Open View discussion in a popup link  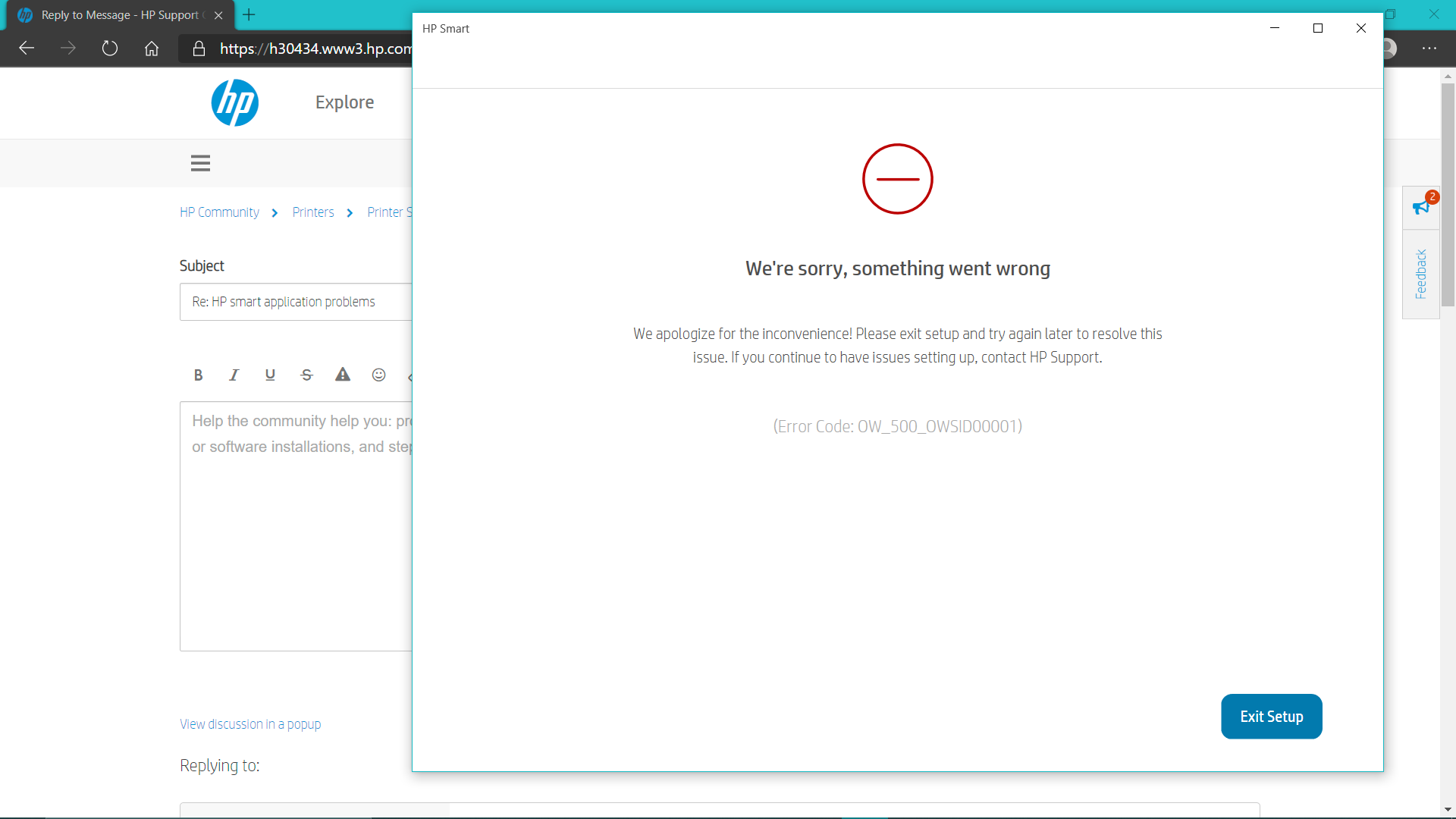coord(250,724)
